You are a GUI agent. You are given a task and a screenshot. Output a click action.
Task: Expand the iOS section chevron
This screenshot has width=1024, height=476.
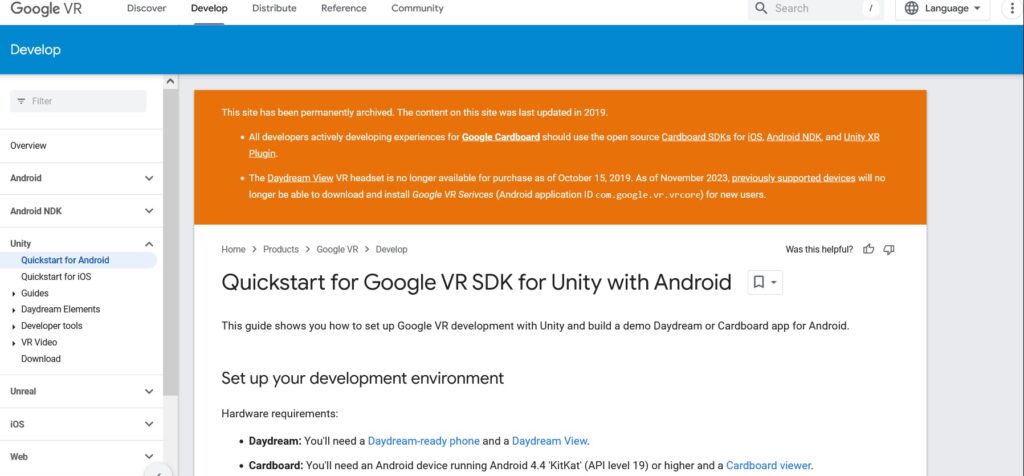click(x=149, y=424)
